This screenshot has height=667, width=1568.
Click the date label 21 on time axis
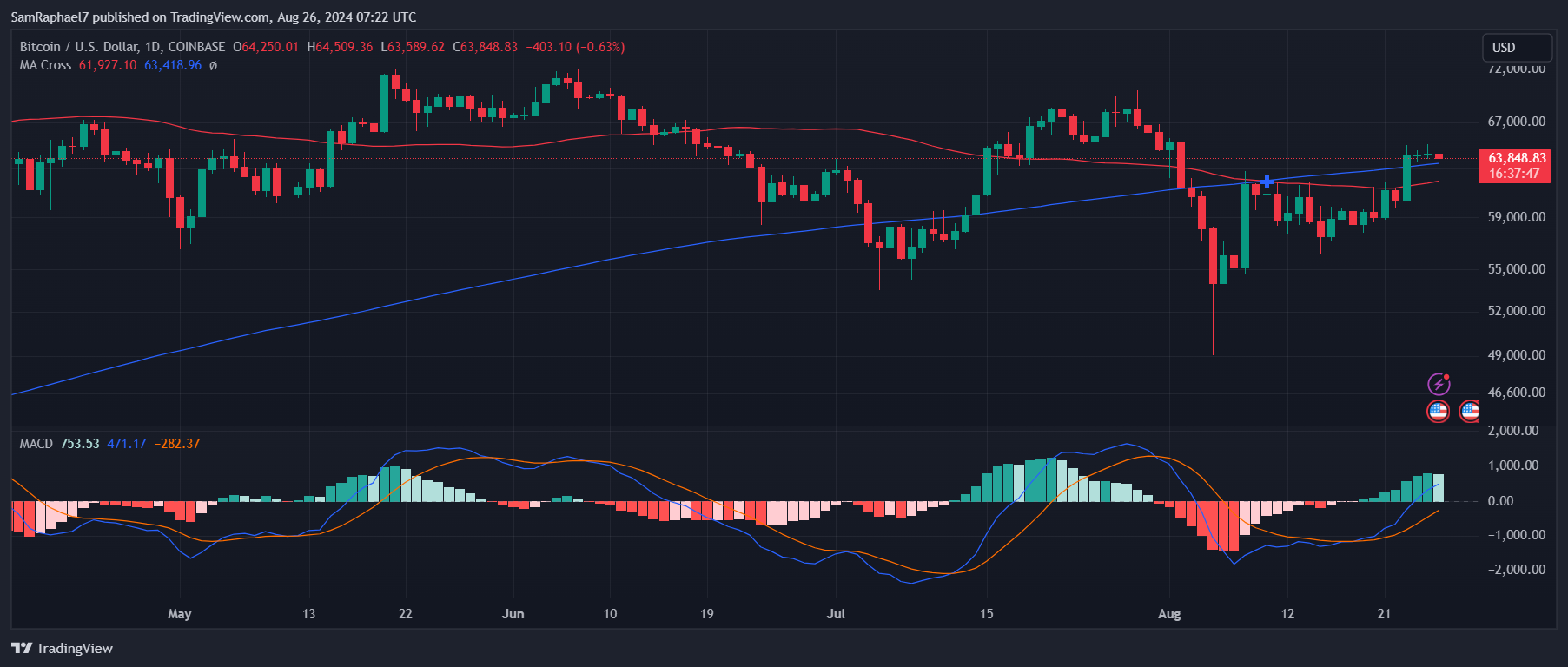click(x=1385, y=614)
